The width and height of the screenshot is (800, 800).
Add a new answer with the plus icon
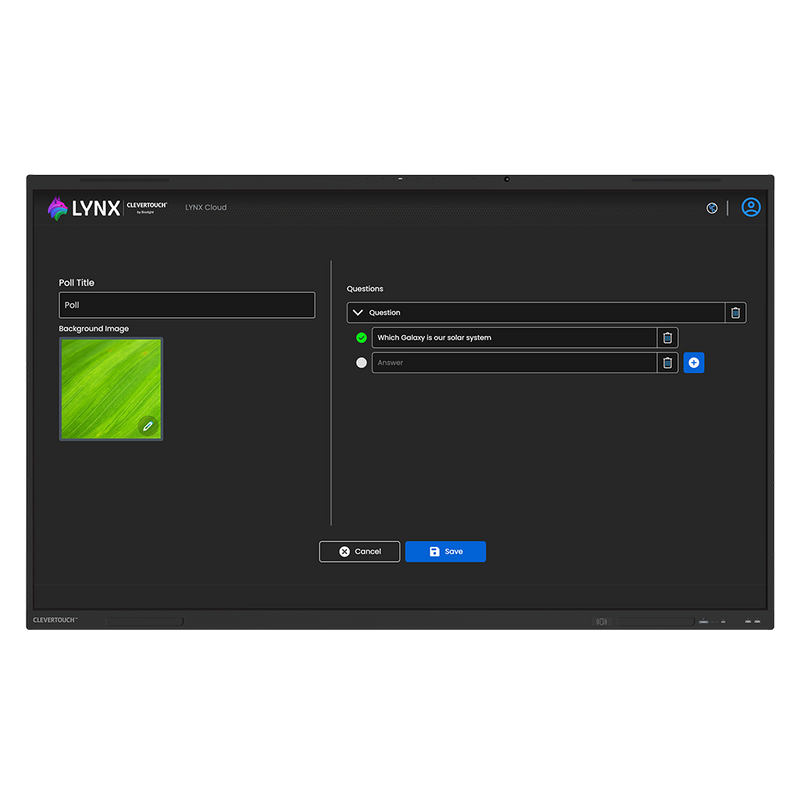coord(694,363)
